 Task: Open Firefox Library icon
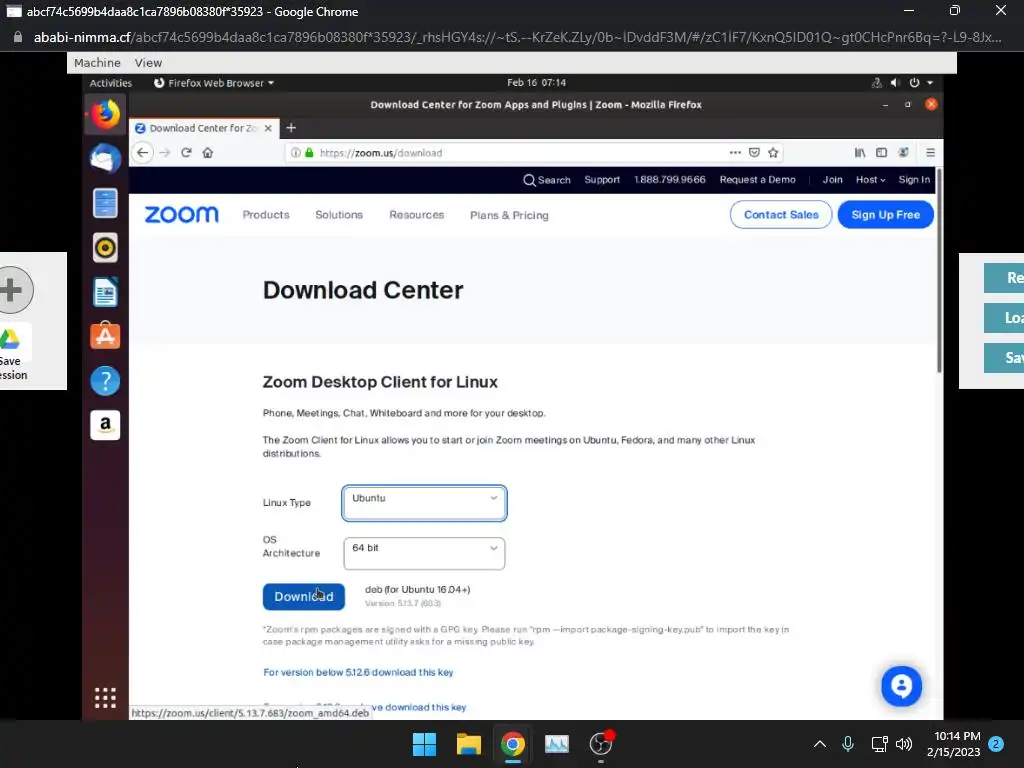[x=860, y=153]
